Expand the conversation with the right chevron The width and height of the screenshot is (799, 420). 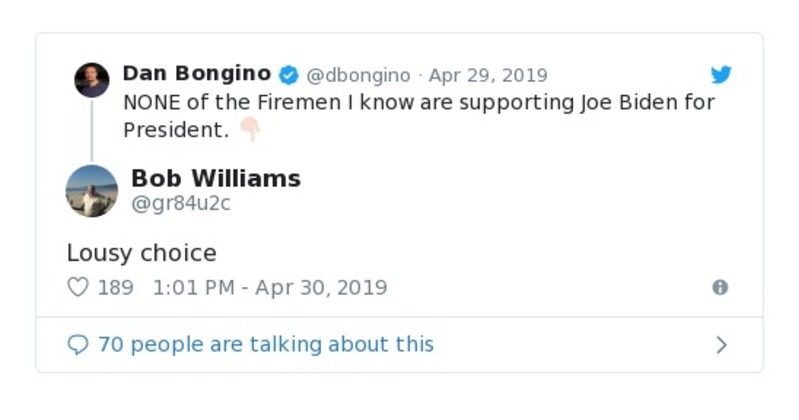point(721,345)
